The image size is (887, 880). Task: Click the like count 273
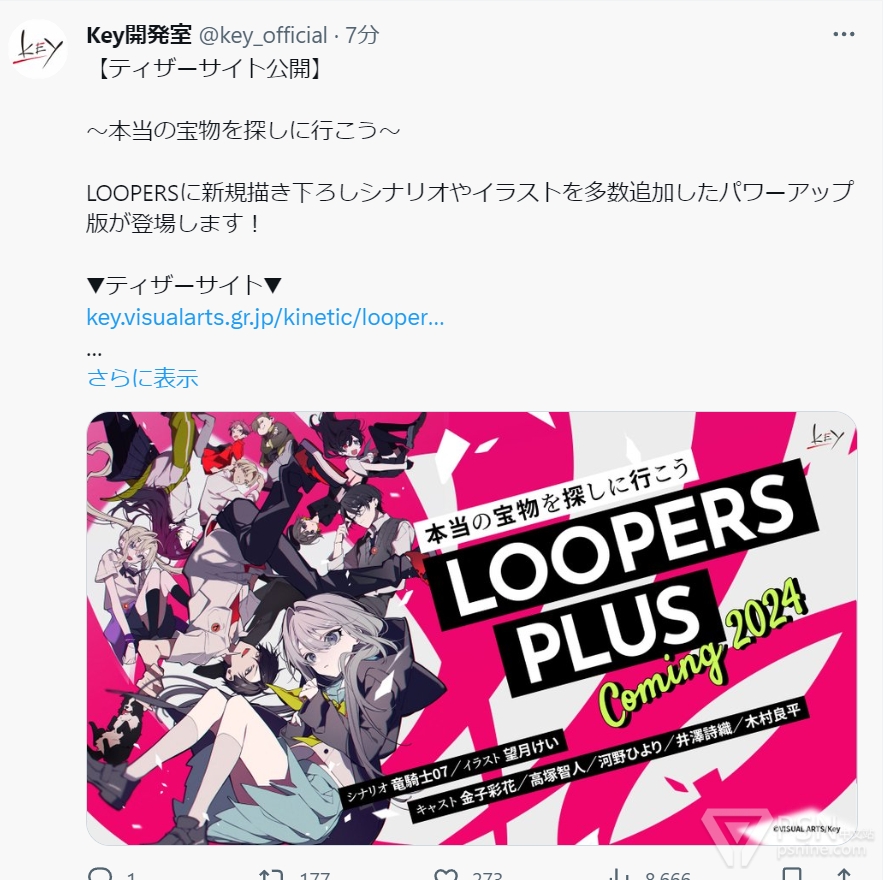coord(487,875)
